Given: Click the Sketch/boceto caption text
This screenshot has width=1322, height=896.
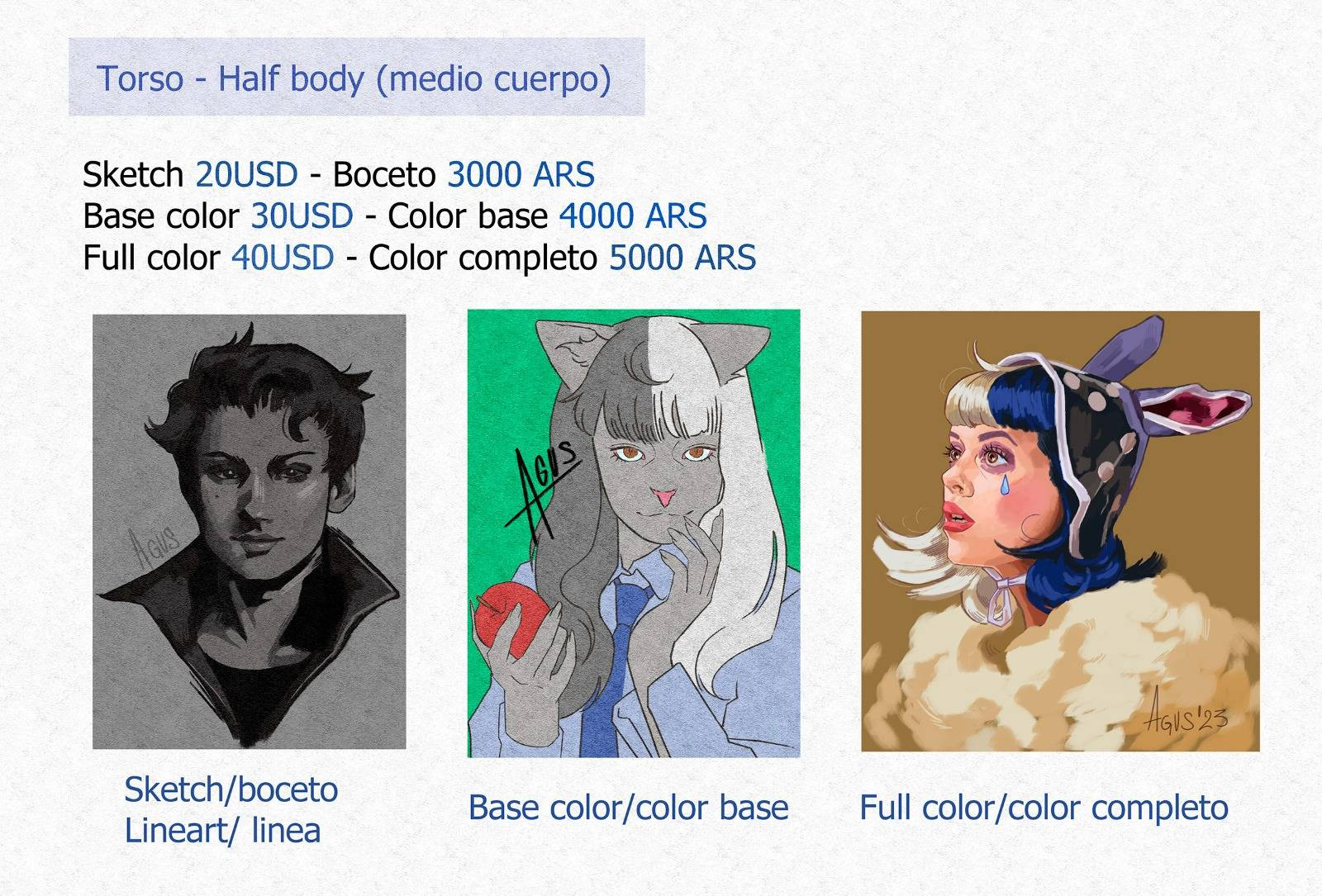Looking at the screenshot, I should point(231,790).
